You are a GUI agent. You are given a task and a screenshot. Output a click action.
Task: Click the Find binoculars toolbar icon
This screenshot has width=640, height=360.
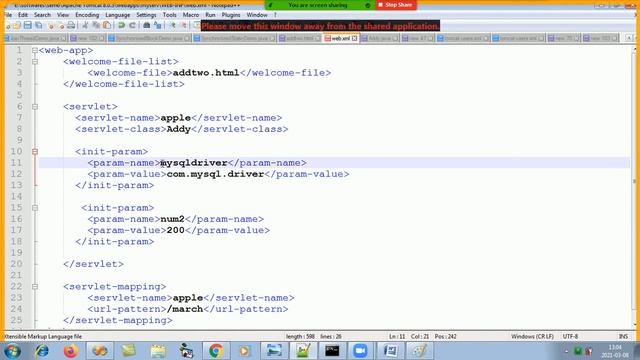[x=147, y=26]
